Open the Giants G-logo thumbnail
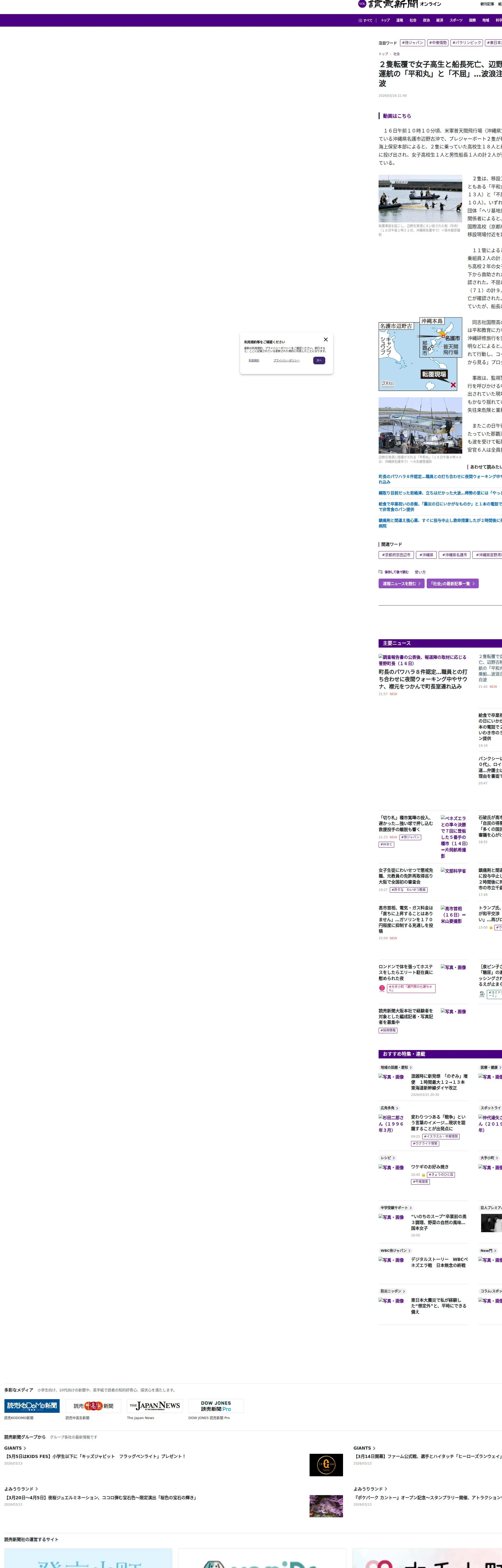Image resolution: width=502 pixels, height=1568 pixels. pos(326,1465)
